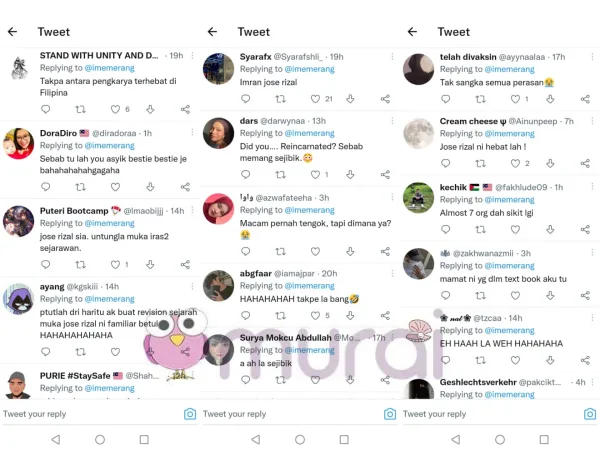Open overflow menu on telah divaksin's reply
600x450 pixels.
(592, 57)
